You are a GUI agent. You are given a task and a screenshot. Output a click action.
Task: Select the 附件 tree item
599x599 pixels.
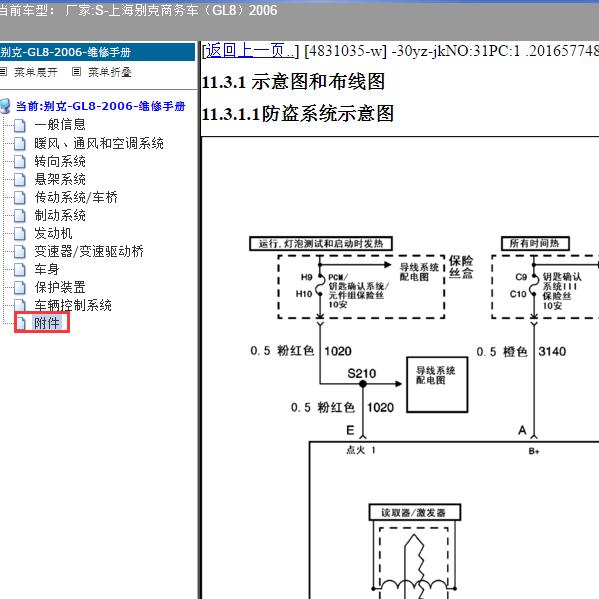[47, 323]
